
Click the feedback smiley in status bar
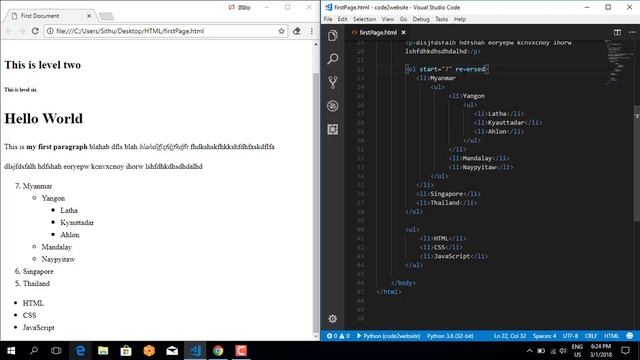pyautogui.click(x=630, y=336)
